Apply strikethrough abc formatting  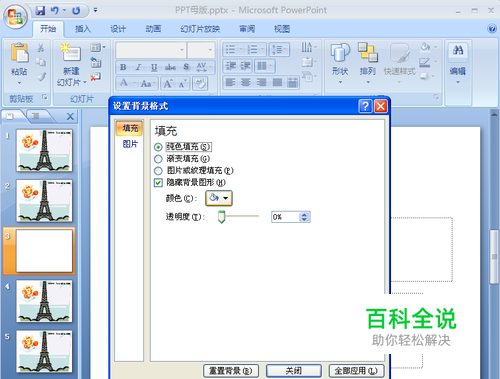(x=170, y=67)
